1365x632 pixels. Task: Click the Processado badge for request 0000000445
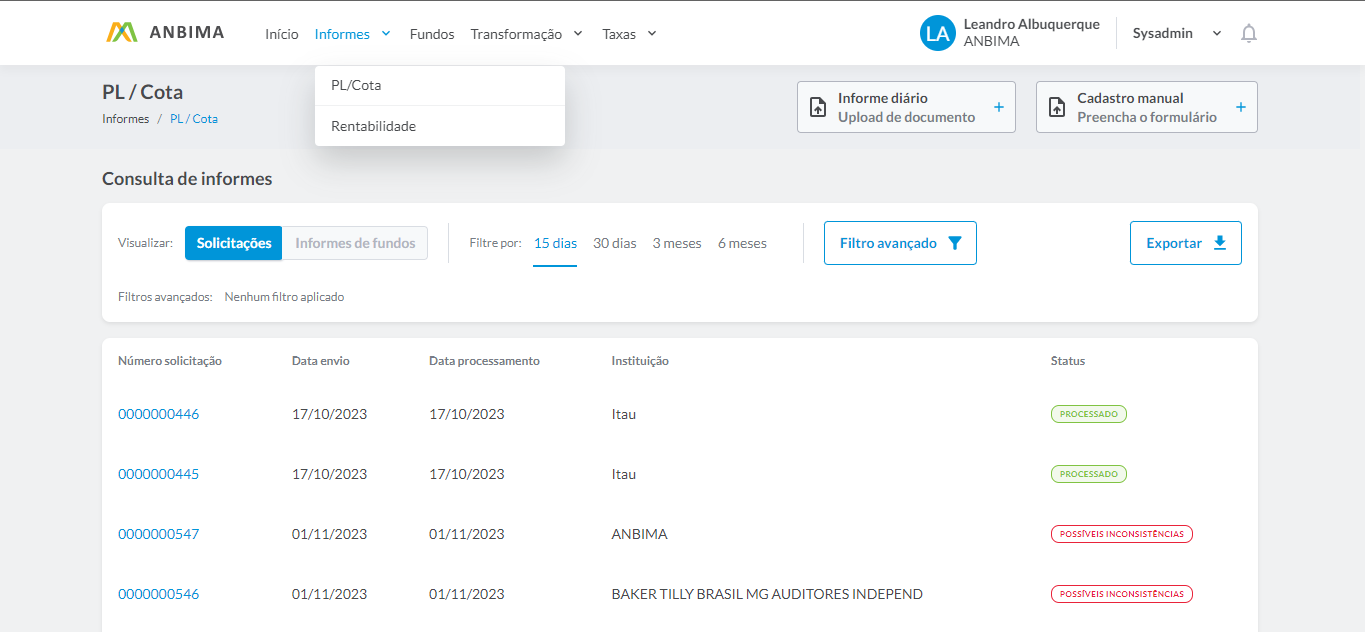(x=1088, y=474)
